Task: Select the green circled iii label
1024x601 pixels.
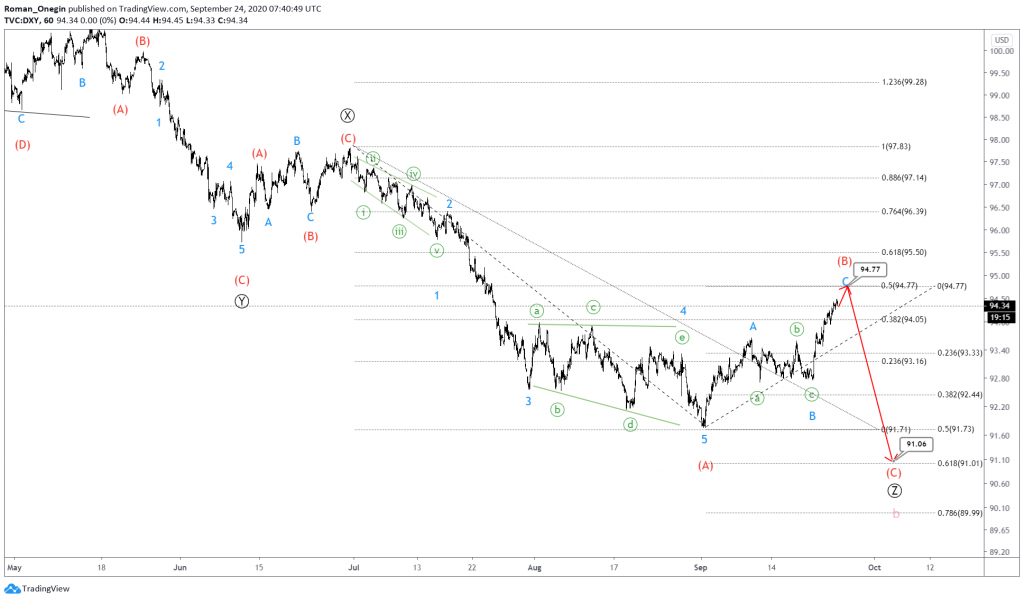Action: coord(399,231)
